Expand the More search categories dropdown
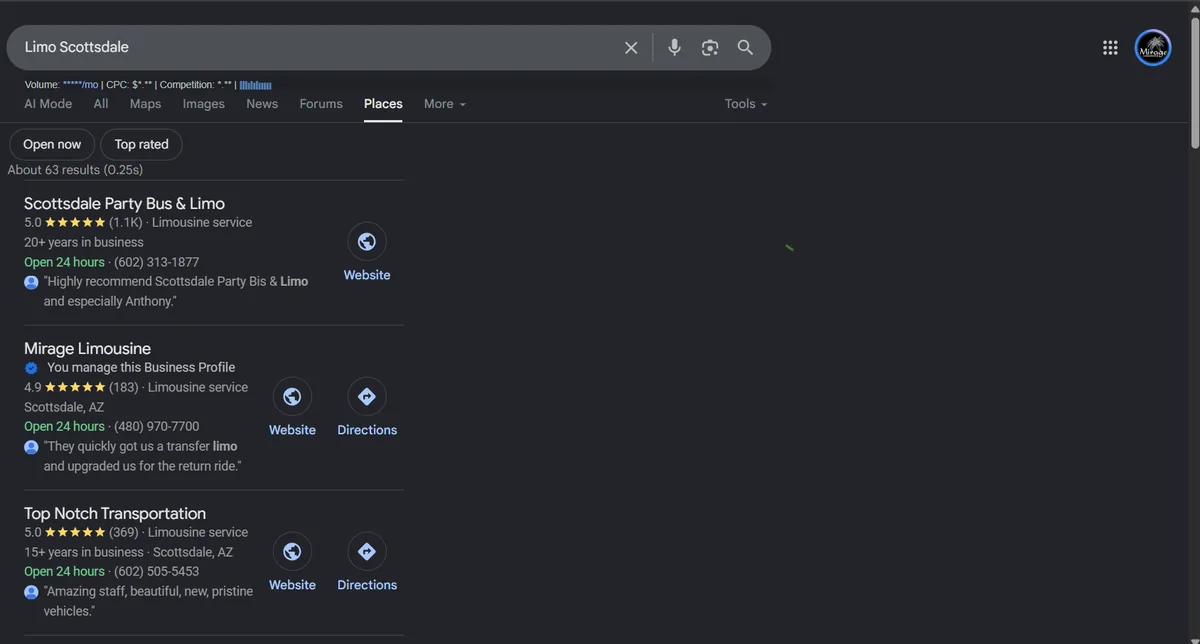 (x=445, y=104)
